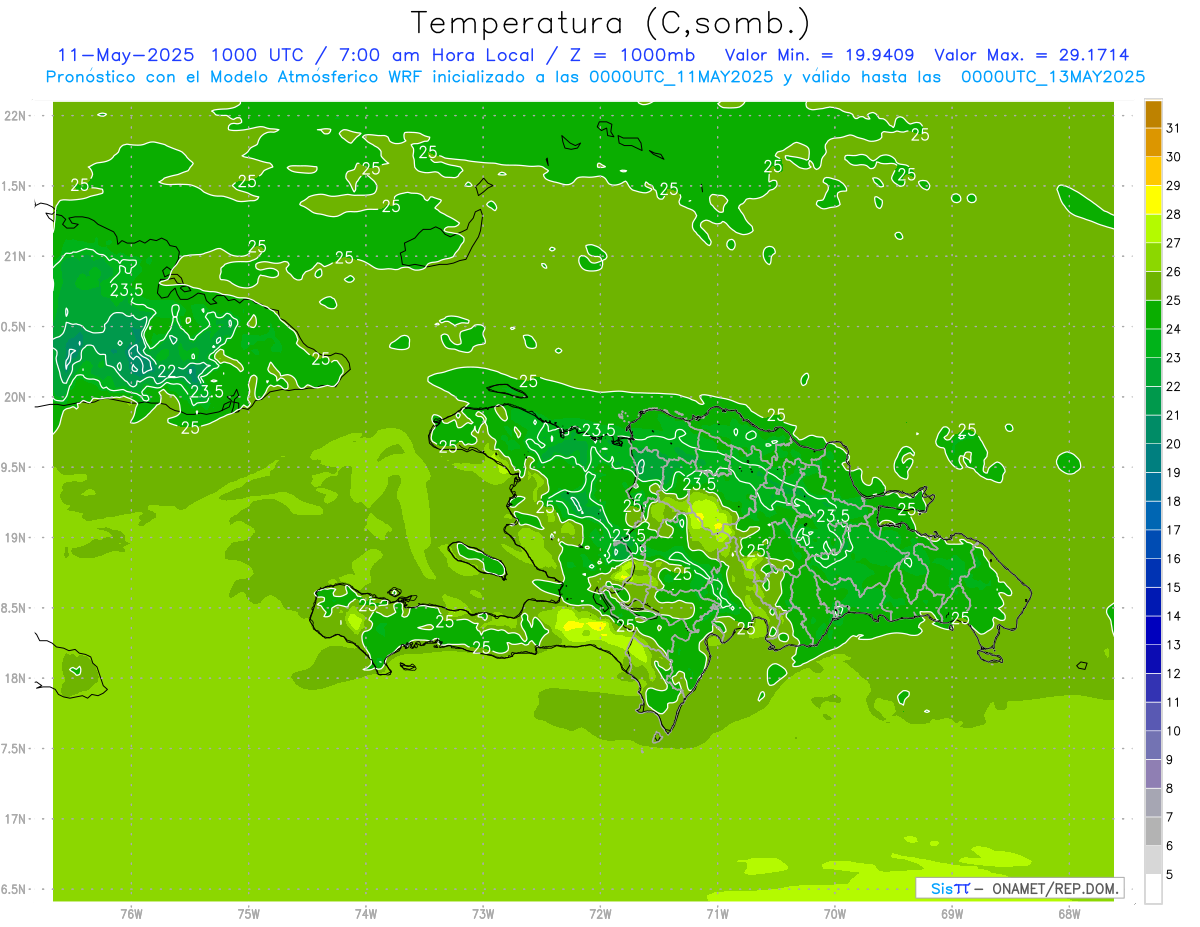Click the colorbar value label "20"
This screenshot has height=927, width=1200.
click(x=1174, y=444)
